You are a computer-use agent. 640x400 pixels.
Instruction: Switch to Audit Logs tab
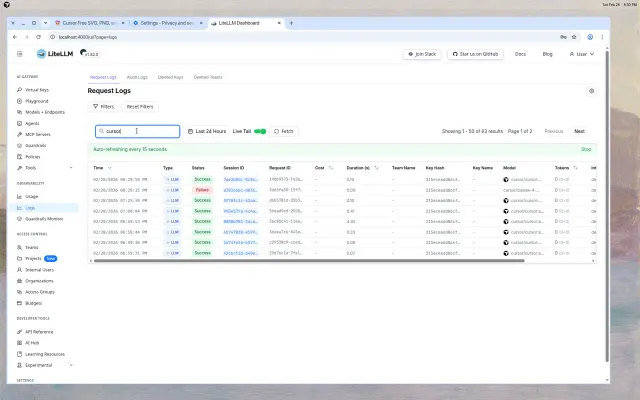point(137,77)
